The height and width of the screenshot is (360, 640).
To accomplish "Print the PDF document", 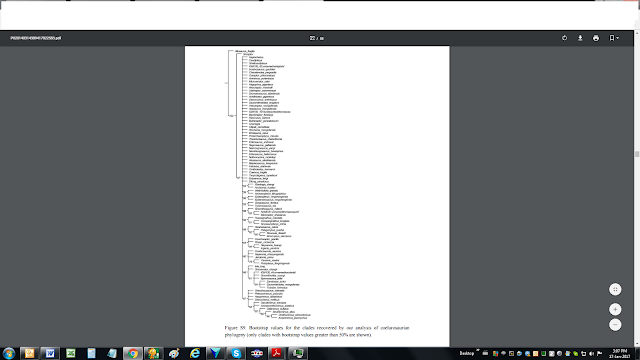I will click(x=596, y=38).
